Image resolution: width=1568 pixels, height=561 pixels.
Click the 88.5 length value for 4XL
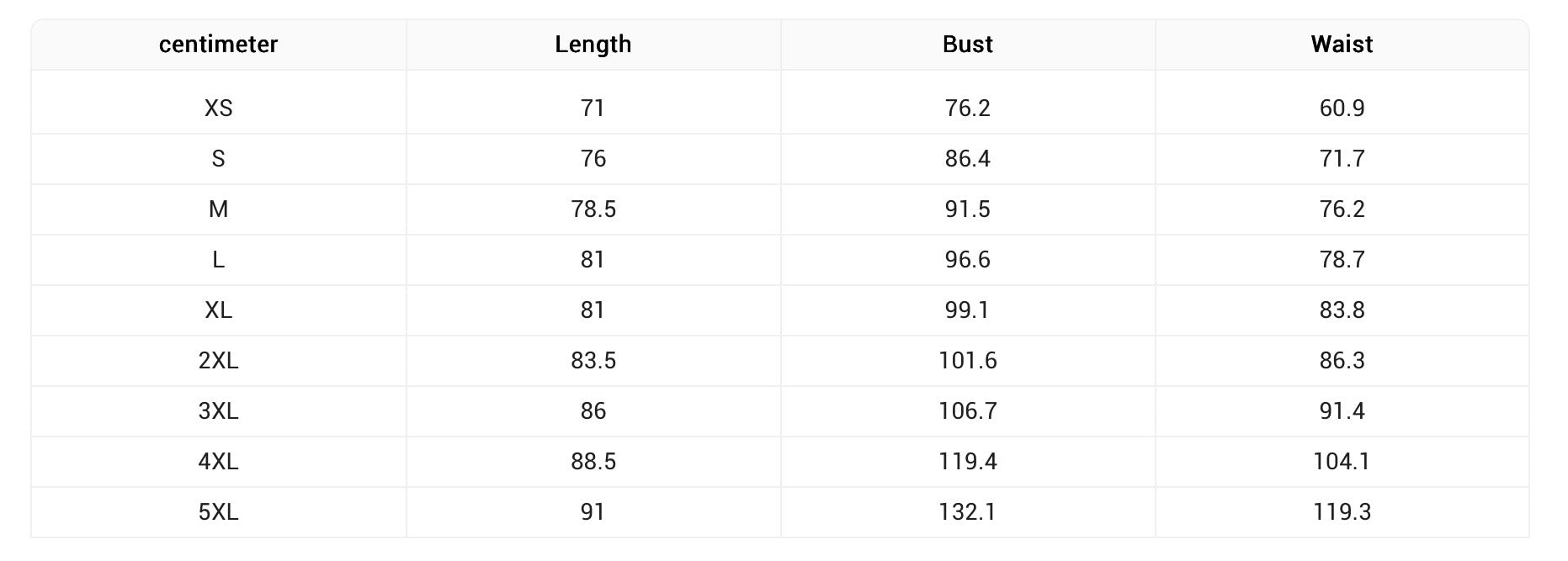point(593,462)
